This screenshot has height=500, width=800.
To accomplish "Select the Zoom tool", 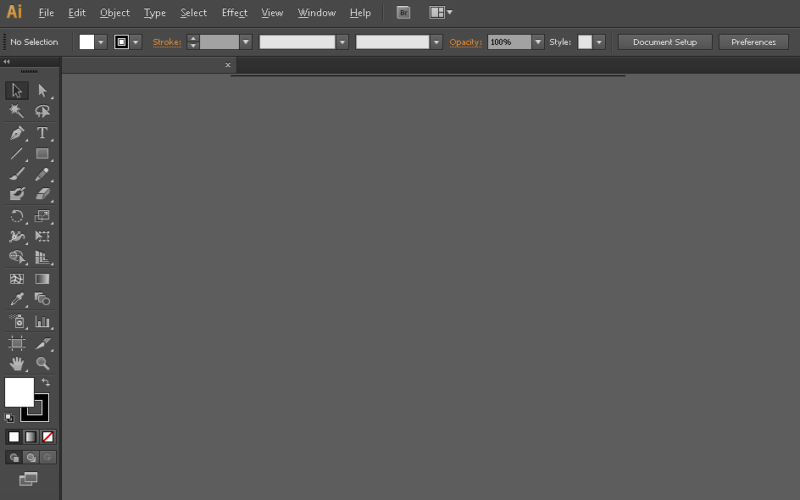I will [x=42, y=363].
